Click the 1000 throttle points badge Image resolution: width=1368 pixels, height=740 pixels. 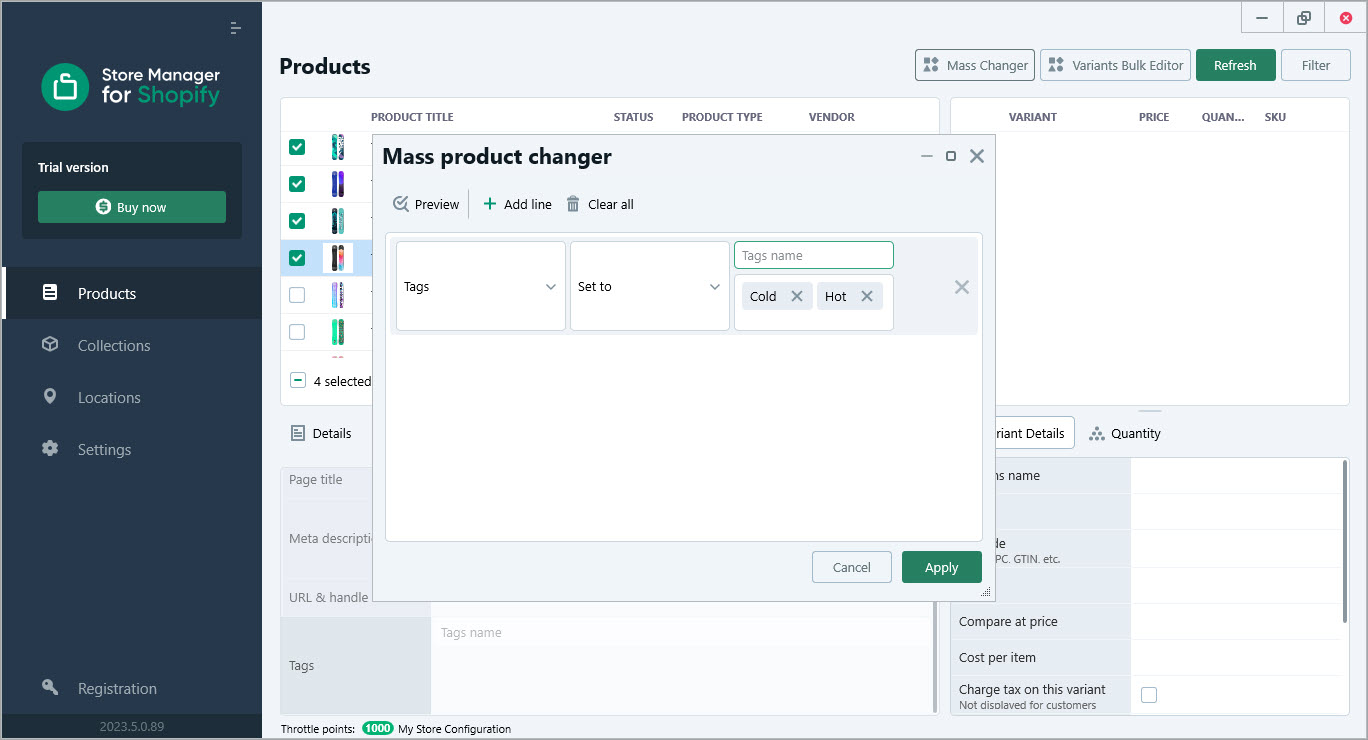[x=378, y=729]
